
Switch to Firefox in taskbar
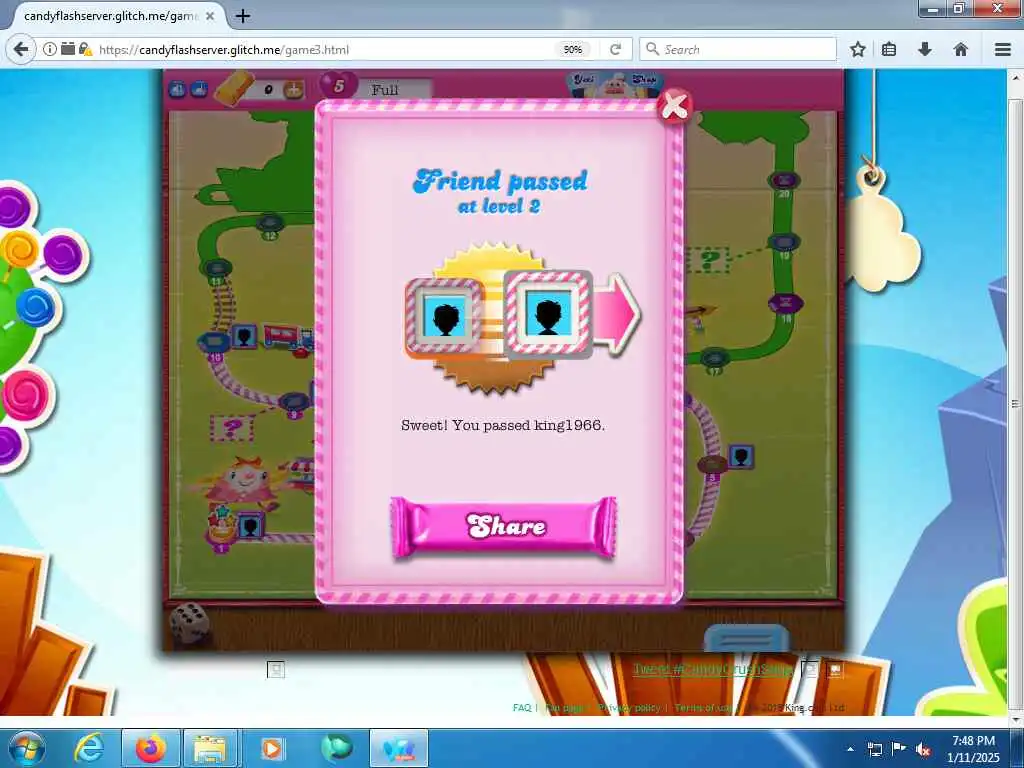point(151,748)
